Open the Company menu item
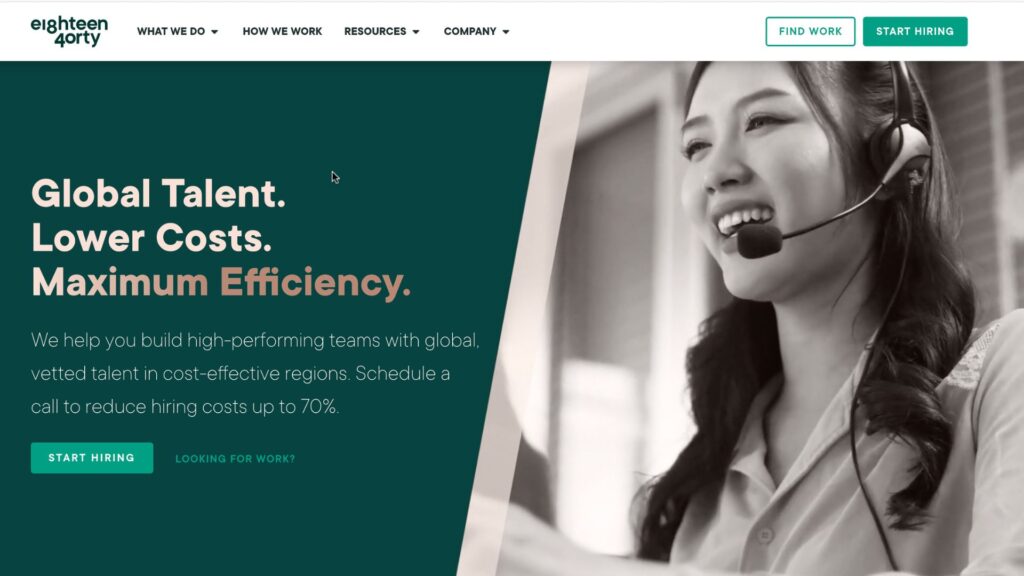This screenshot has width=1024, height=576. 470,31
